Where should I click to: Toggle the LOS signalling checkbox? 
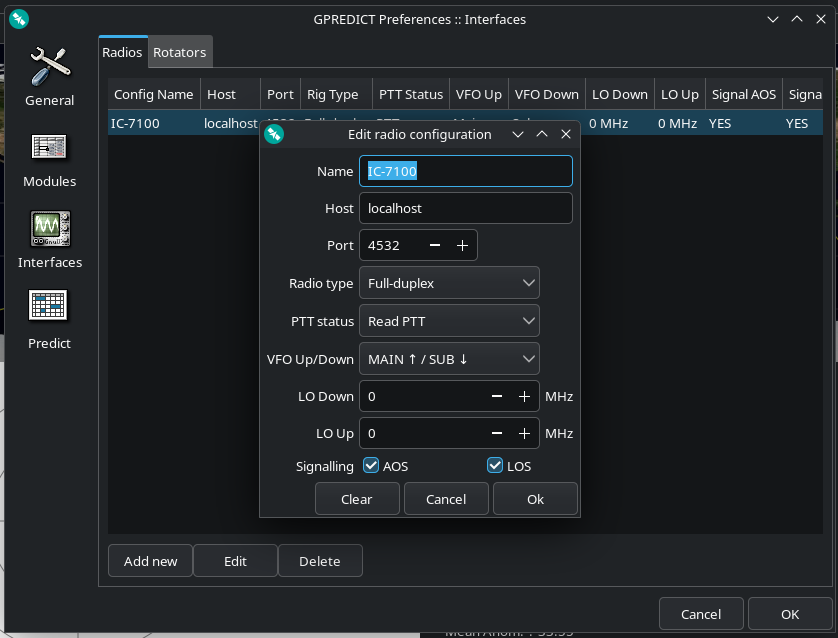495,465
